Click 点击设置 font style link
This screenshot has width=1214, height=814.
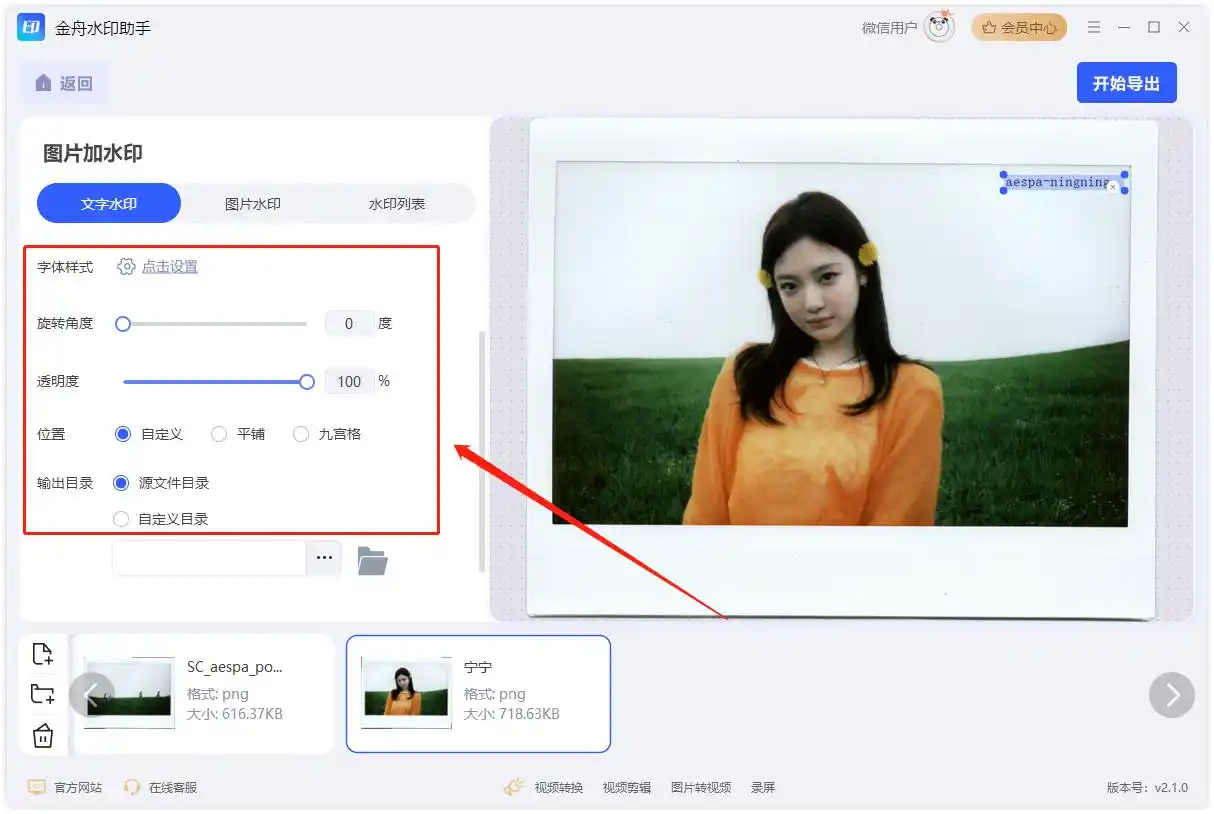coord(170,267)
